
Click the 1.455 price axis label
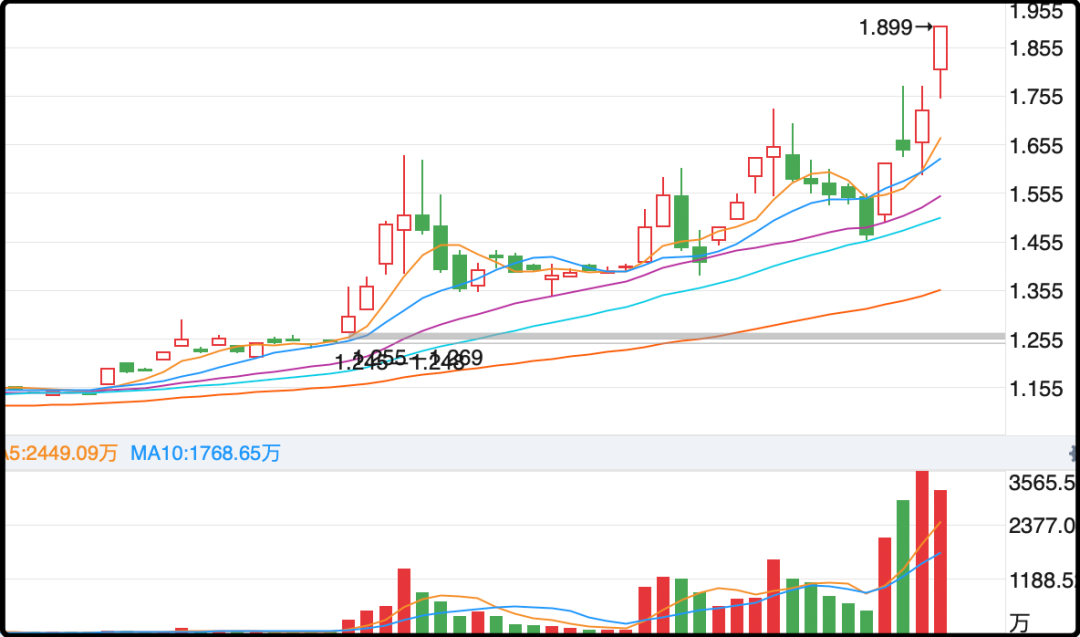click(1036, 243)
